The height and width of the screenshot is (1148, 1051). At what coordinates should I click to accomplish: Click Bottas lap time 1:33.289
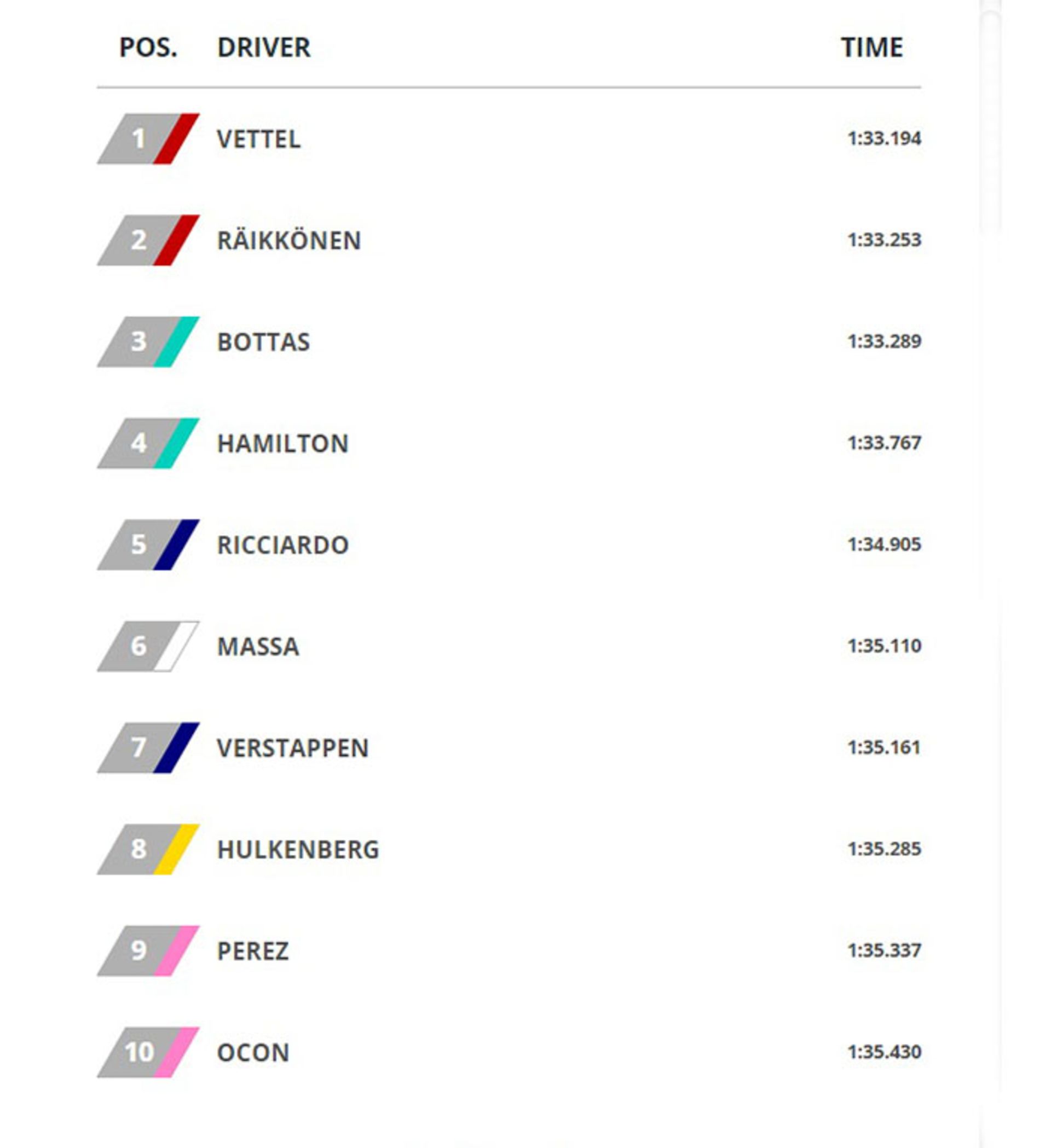[x=884, y=341]
